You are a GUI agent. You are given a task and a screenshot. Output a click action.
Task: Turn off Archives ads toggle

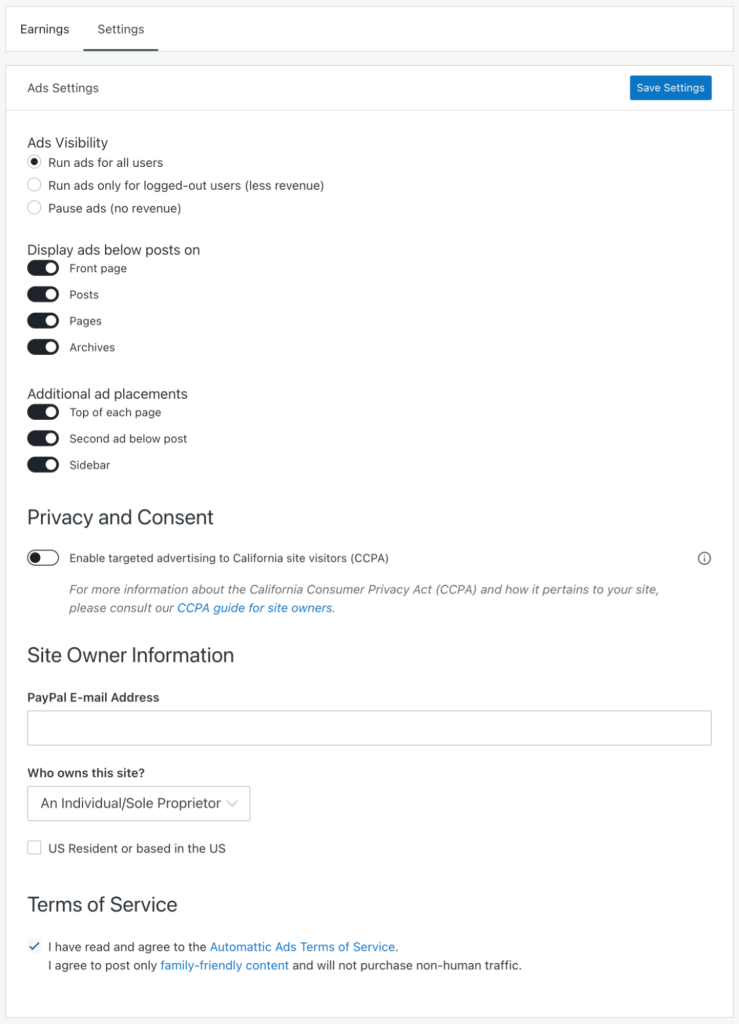tap(43, 347)
